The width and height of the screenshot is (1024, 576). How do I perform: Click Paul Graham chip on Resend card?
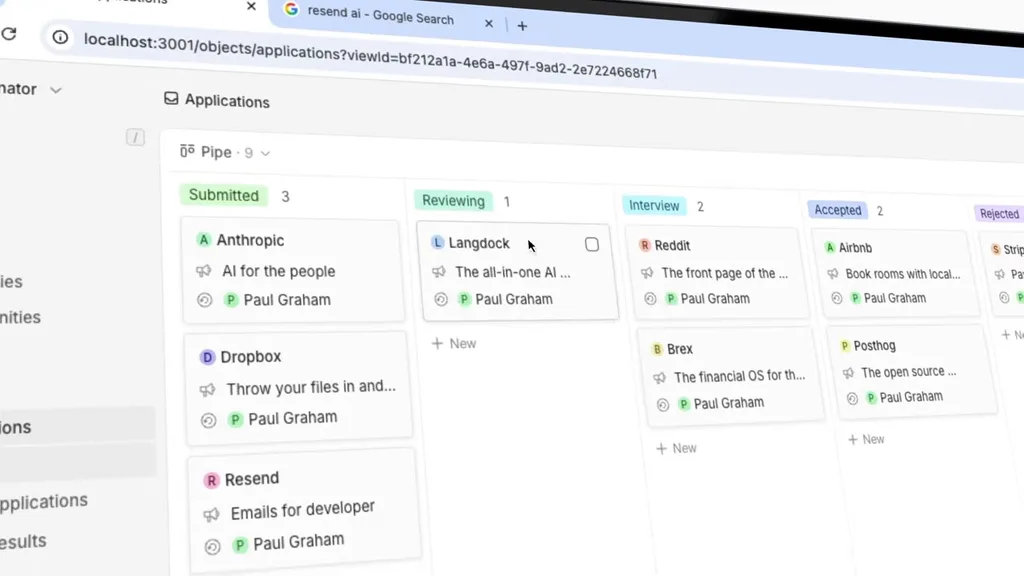[289, 543]
